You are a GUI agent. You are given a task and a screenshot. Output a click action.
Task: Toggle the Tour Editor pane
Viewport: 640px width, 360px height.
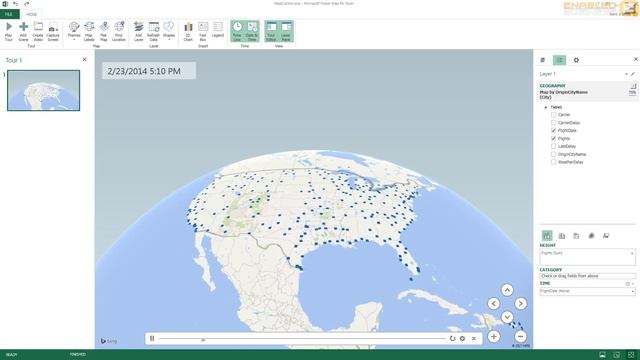pos(271,31)
